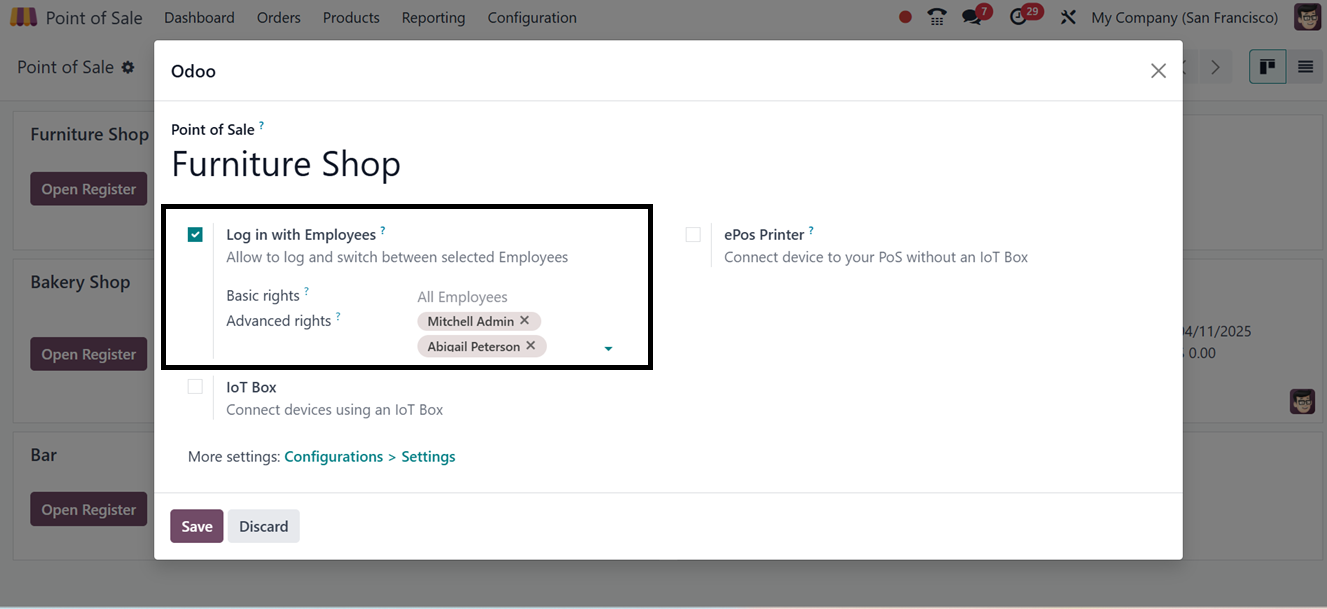
Task: Switch to kanban view icon
Action: point(1267,67)
